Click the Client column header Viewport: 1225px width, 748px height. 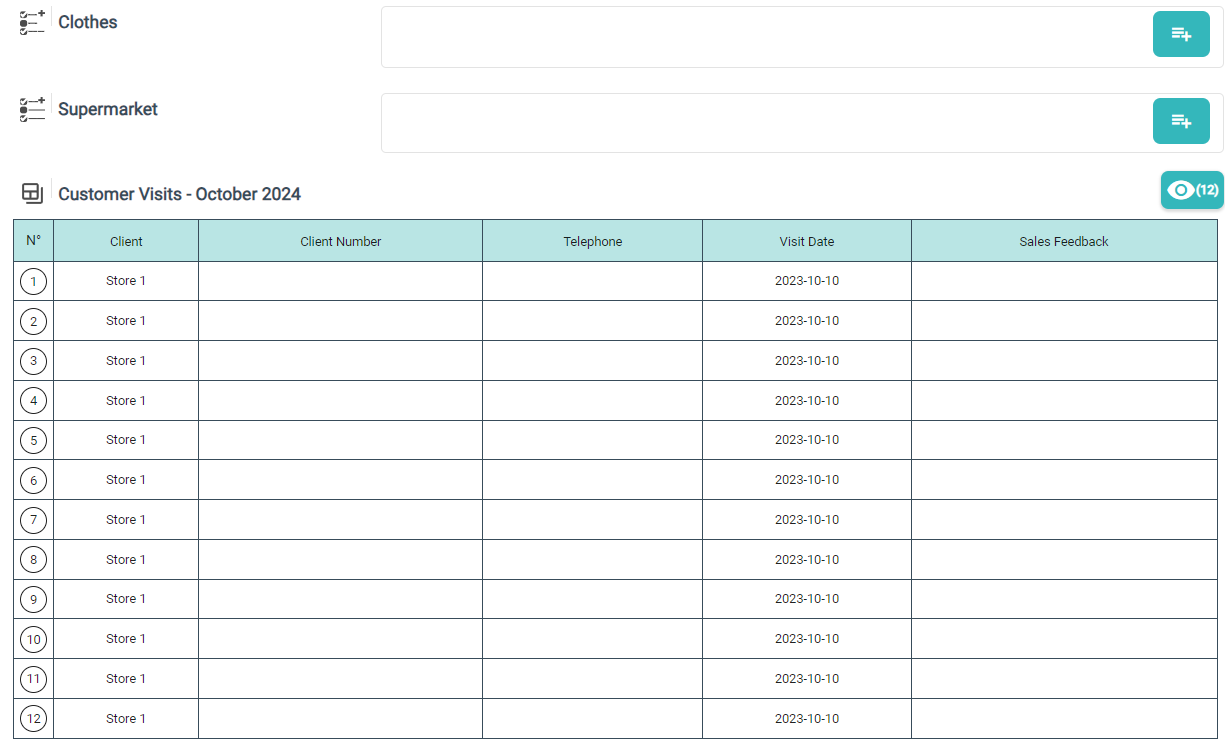(x=126, y=241)
